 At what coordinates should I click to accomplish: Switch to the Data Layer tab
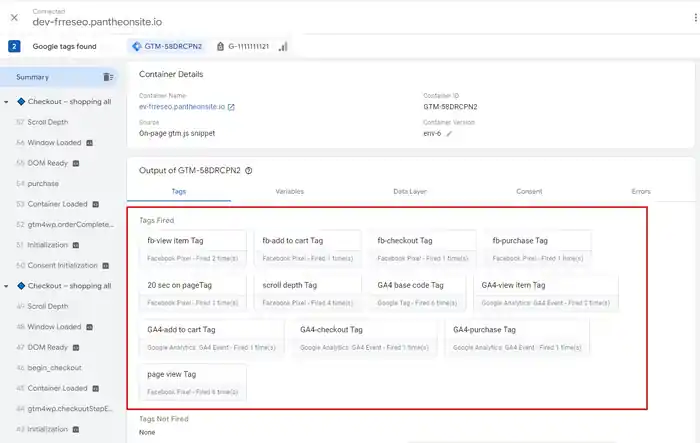(x=410, y=191)
